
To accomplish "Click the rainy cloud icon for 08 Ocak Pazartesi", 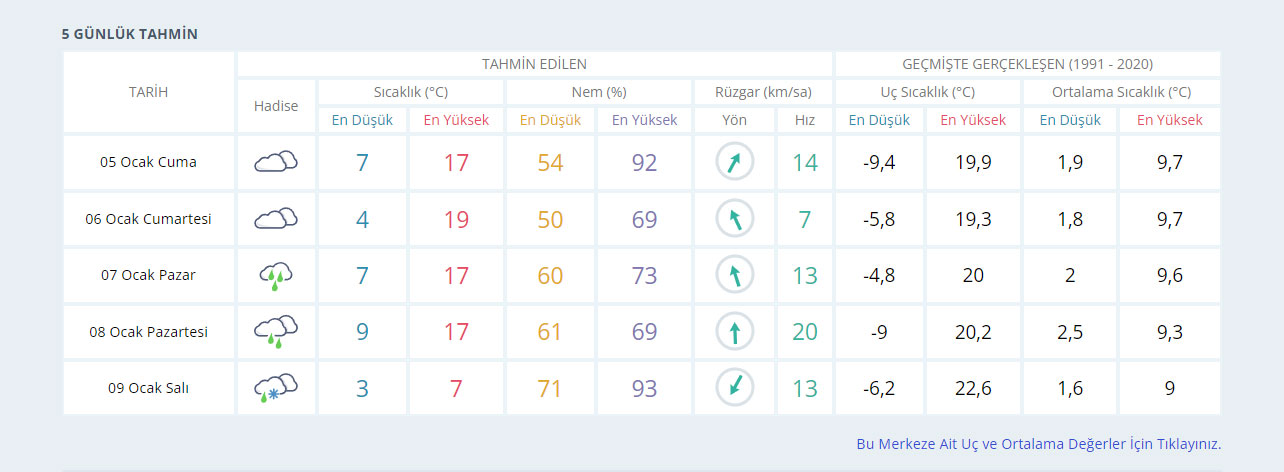I will pyautogui.click(x=276, y=331).
